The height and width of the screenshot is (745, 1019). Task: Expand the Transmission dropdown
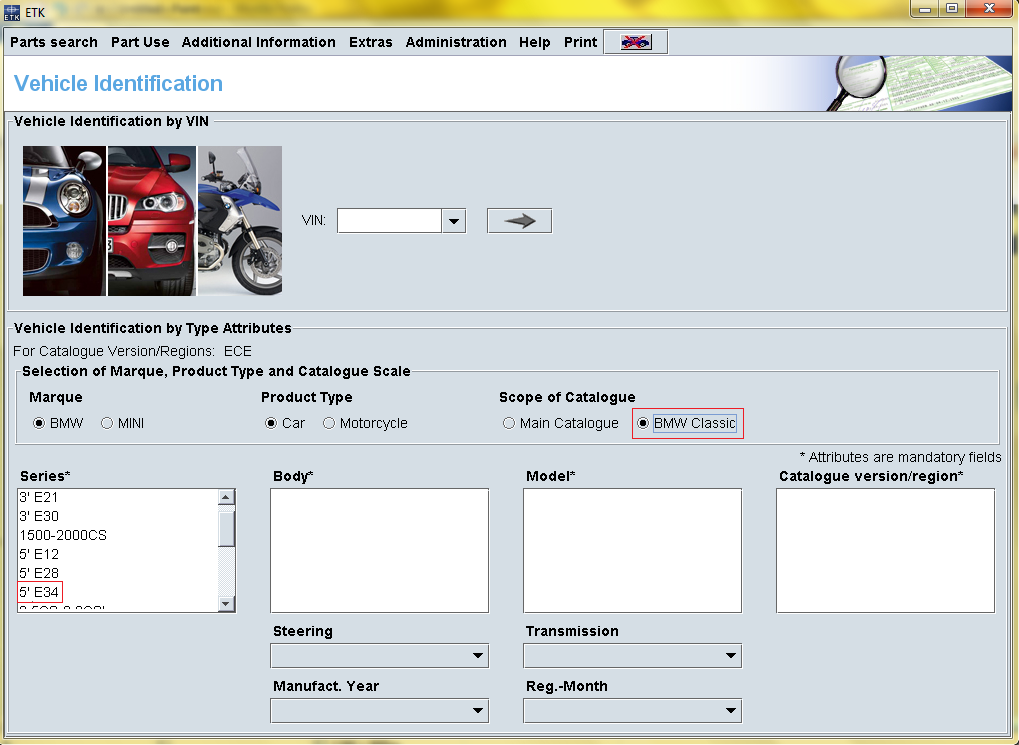(632, 655)
